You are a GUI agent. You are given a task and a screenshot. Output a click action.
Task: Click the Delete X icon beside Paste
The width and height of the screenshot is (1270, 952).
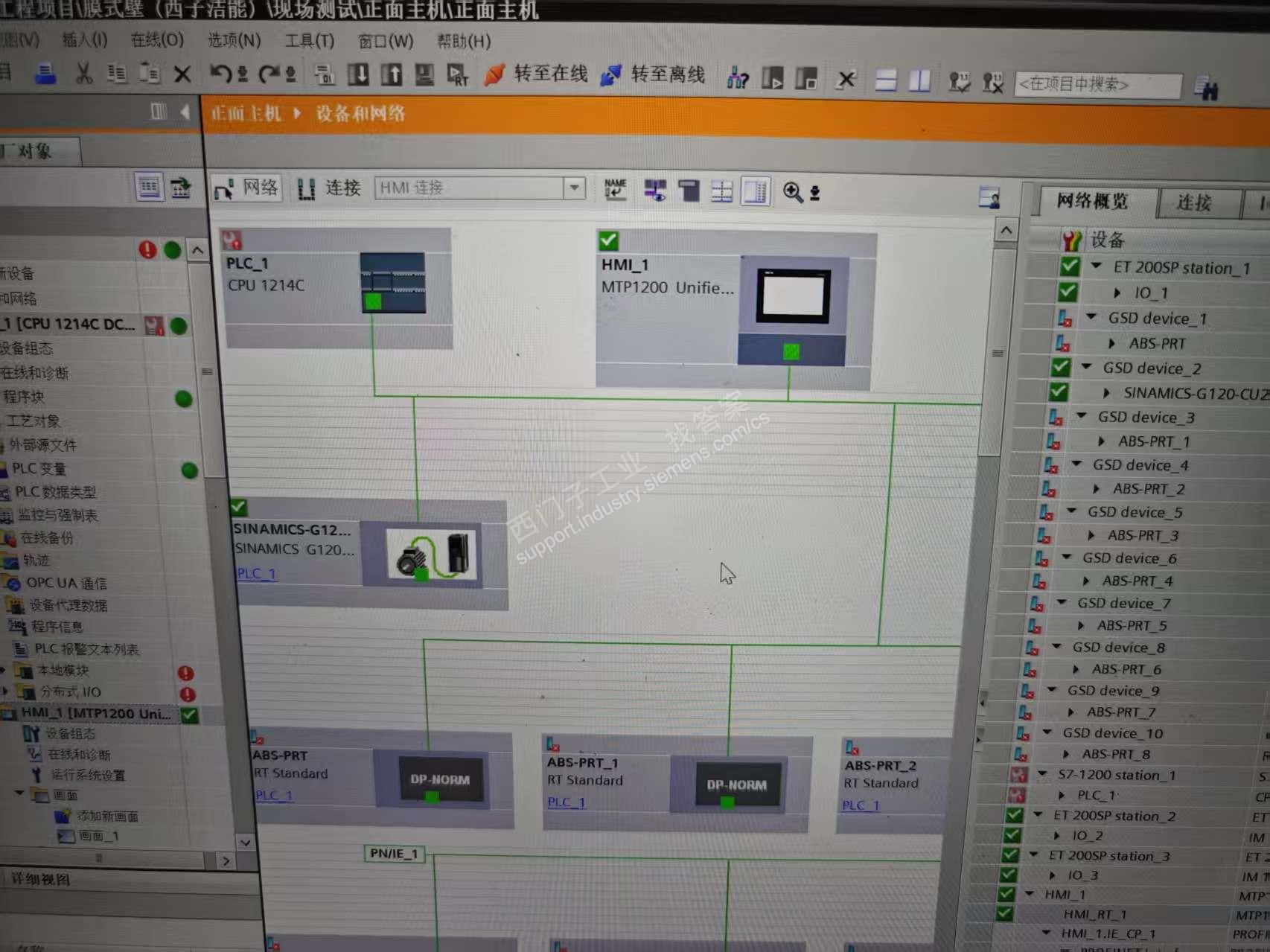[x=182, y=74]
